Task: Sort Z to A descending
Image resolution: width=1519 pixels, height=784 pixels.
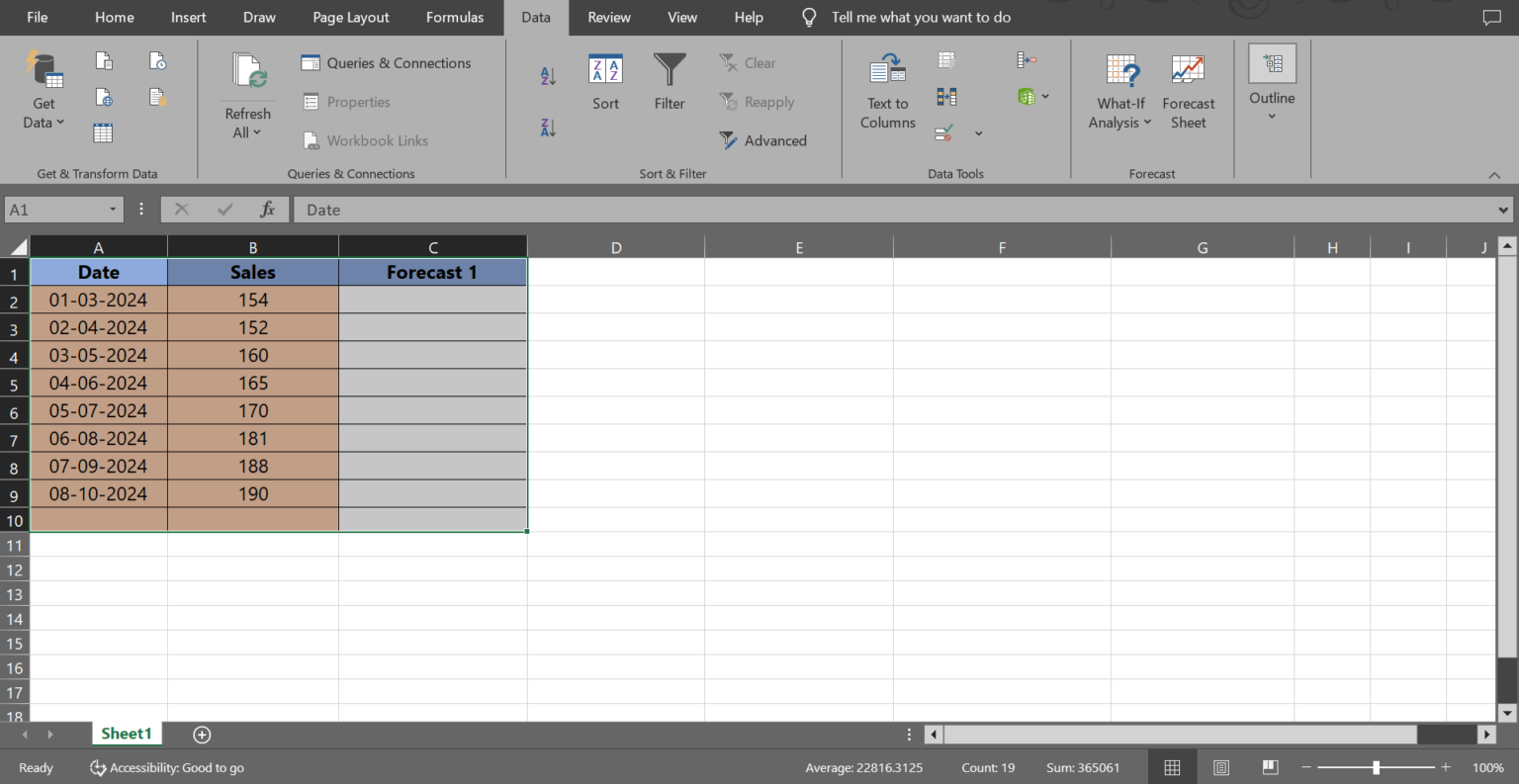Action: click(x=548, y=128)
